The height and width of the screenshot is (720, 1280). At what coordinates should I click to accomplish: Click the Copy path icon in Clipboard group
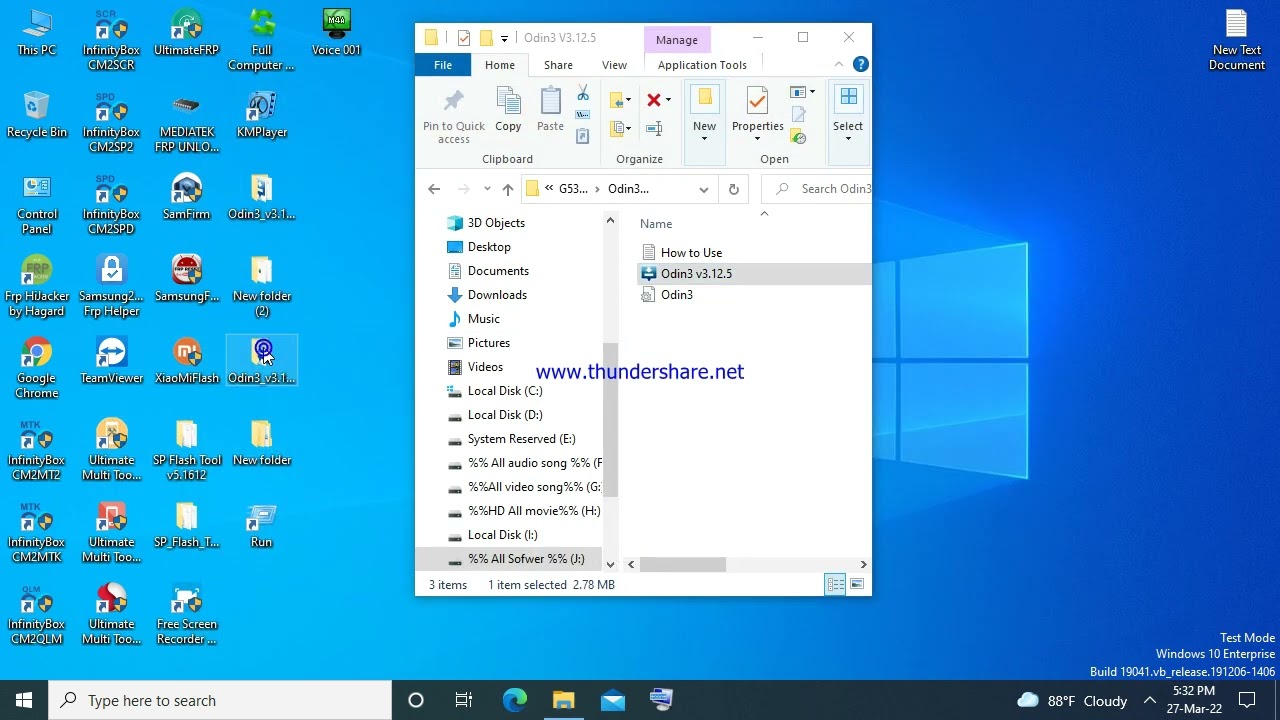[x=583, y=115]
